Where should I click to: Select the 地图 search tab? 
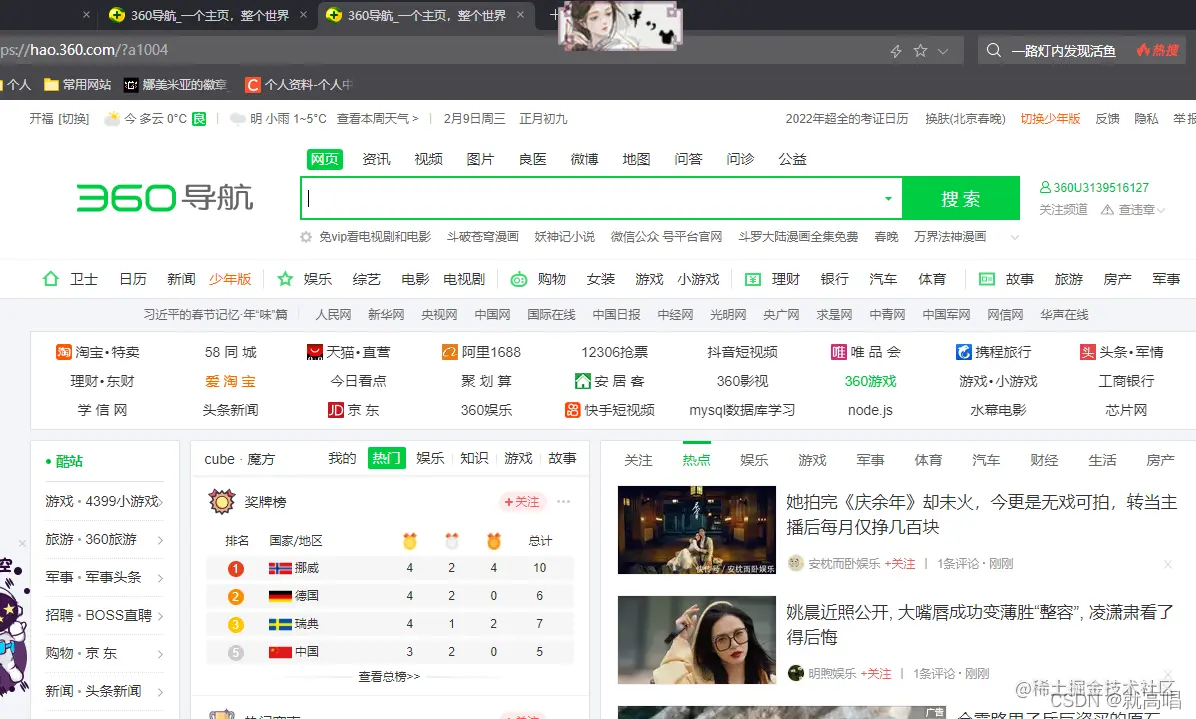click(636, 159)
